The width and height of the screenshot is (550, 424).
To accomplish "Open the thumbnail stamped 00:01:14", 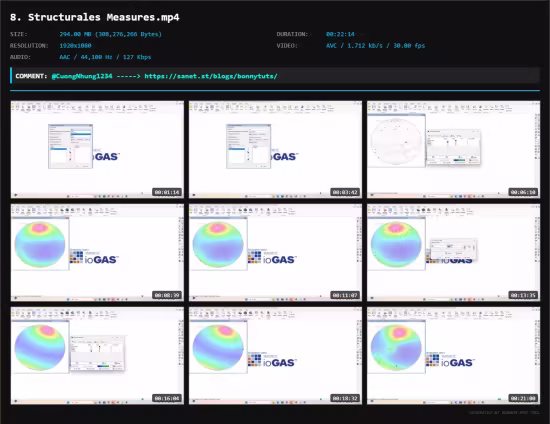I will (x=97, y=149).
